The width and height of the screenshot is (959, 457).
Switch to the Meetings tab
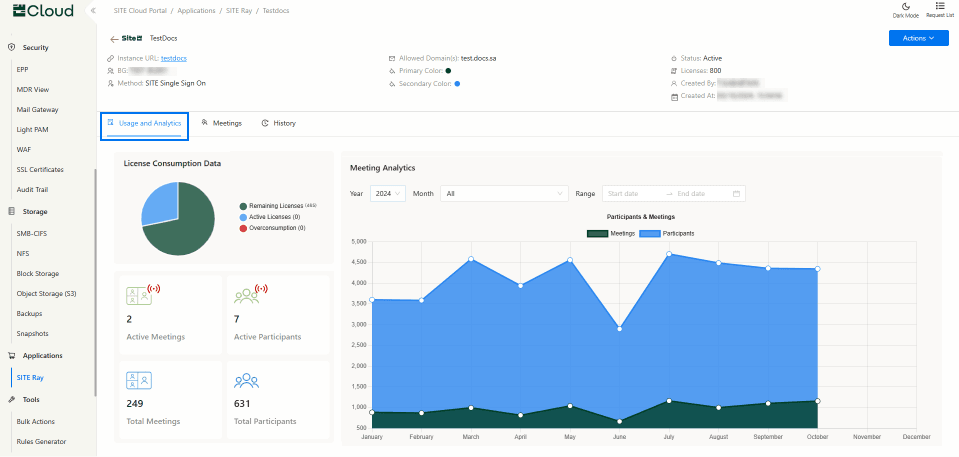pos(221,123)
